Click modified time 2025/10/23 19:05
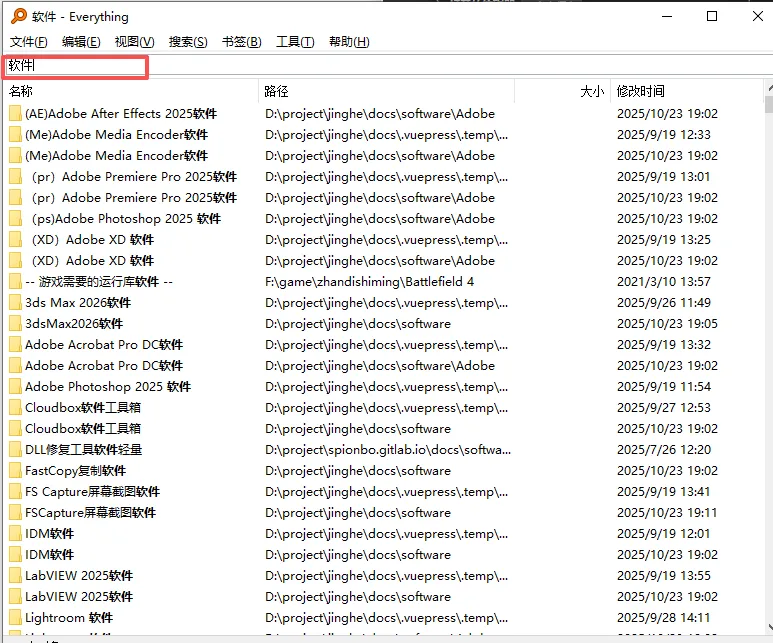 [667, 323]
